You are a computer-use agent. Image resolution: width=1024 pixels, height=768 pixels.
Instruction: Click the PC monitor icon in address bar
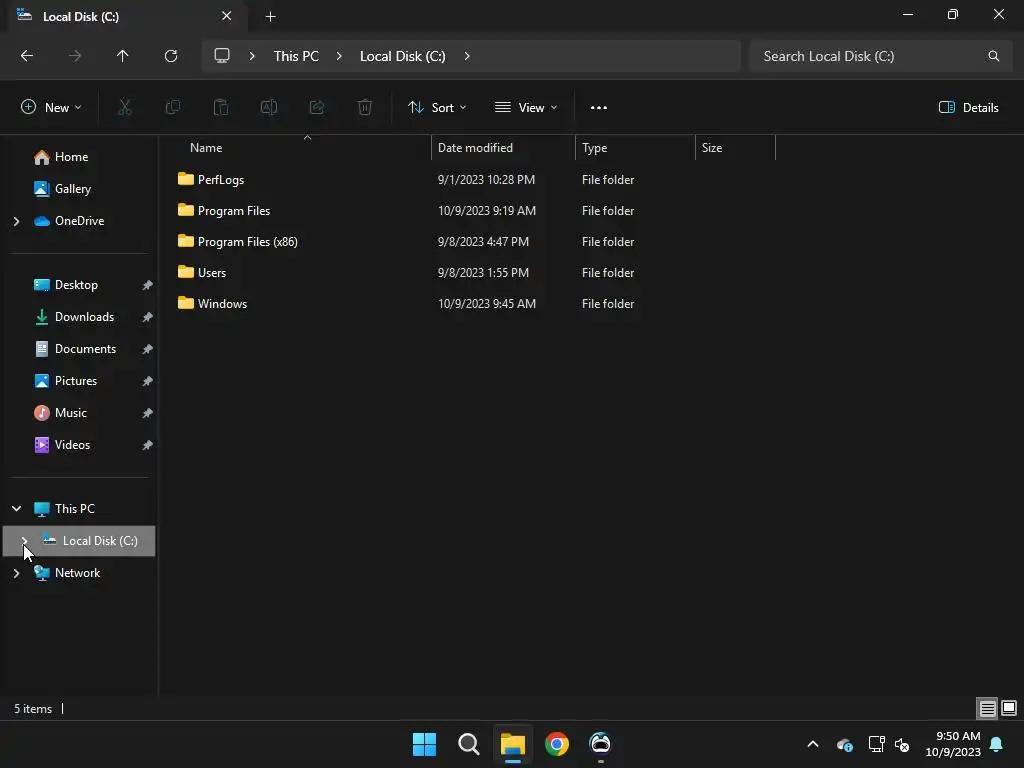(x=222, y=56)
